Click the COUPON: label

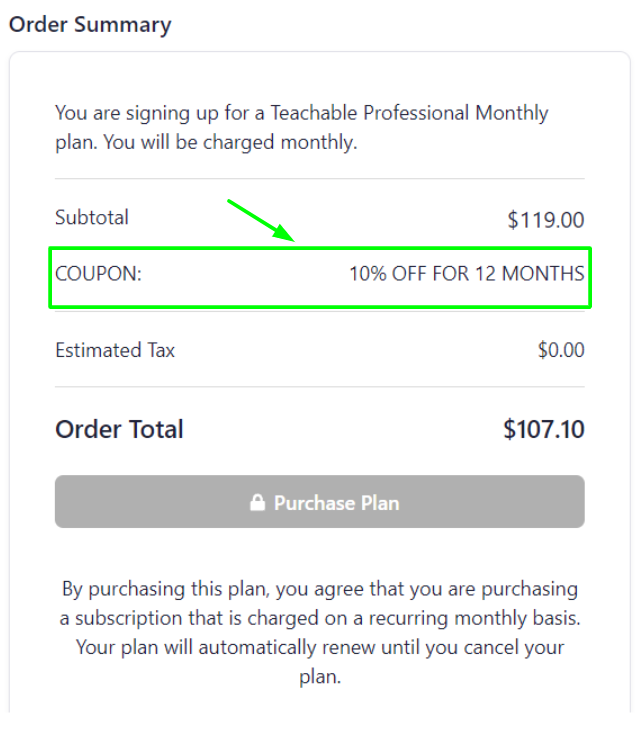98,273
